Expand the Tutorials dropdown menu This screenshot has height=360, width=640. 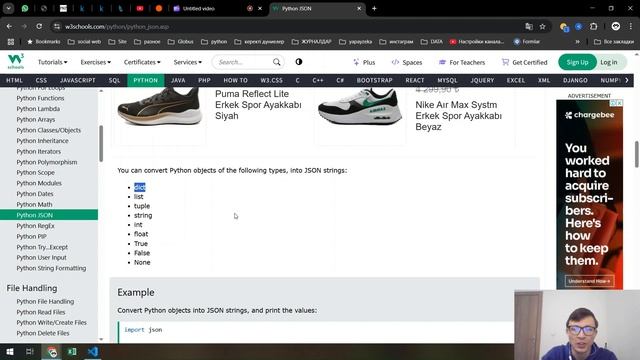(x=53, y=62)
